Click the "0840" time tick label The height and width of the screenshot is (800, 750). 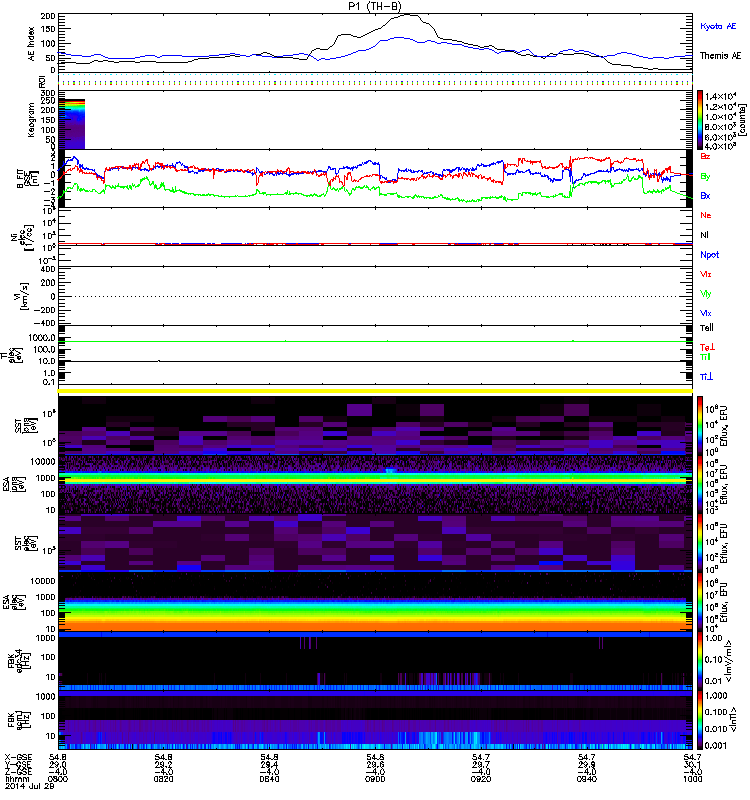pyautogui.click(x=269, y=779)
